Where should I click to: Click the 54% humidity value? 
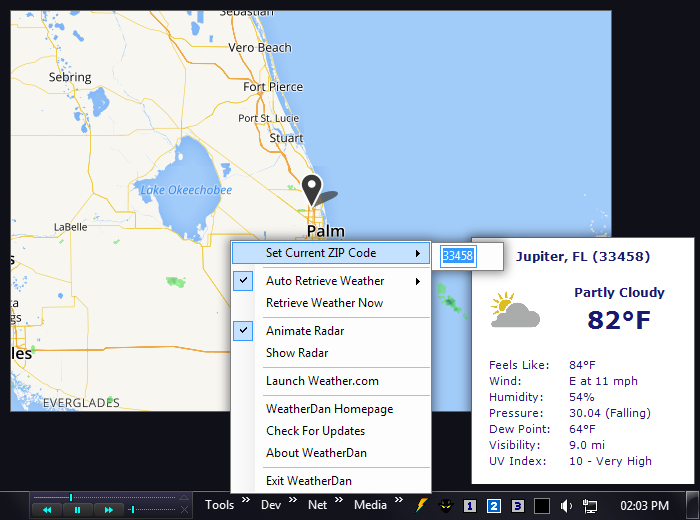(x=582, y=397)
